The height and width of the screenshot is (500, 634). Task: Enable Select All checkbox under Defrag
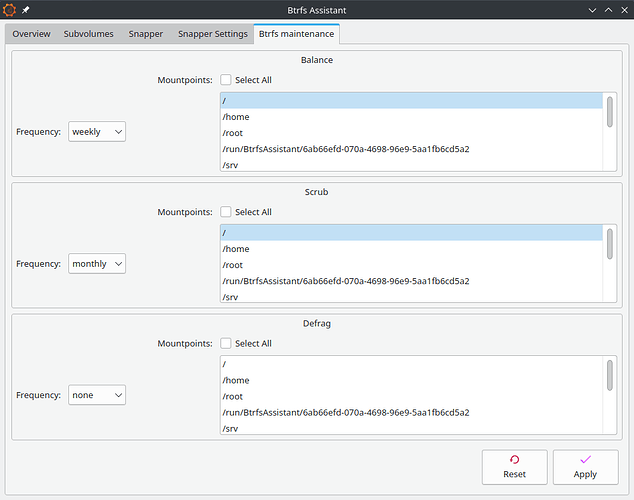point(226,343)
